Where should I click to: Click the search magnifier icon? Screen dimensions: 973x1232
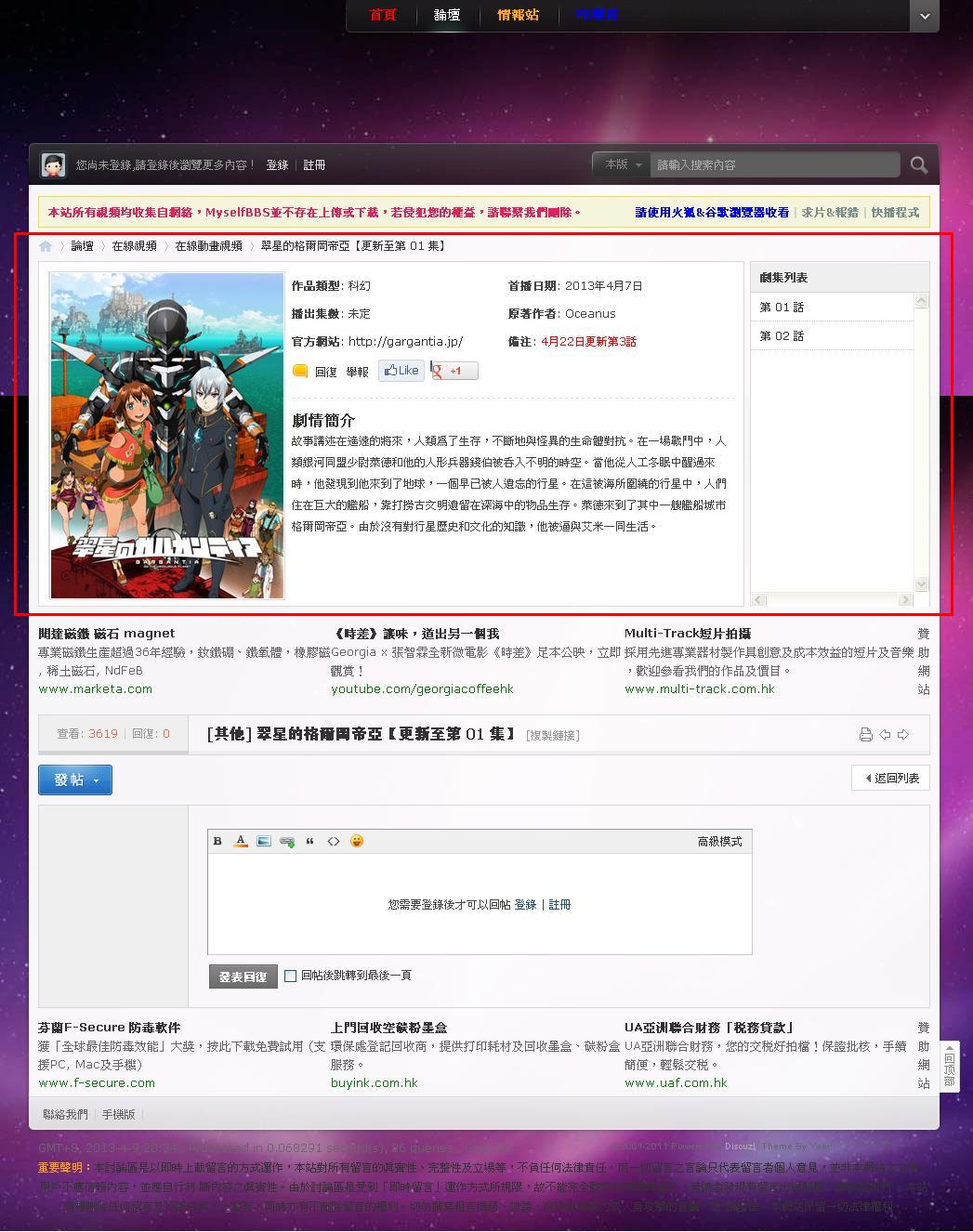(x=918, y=164)
